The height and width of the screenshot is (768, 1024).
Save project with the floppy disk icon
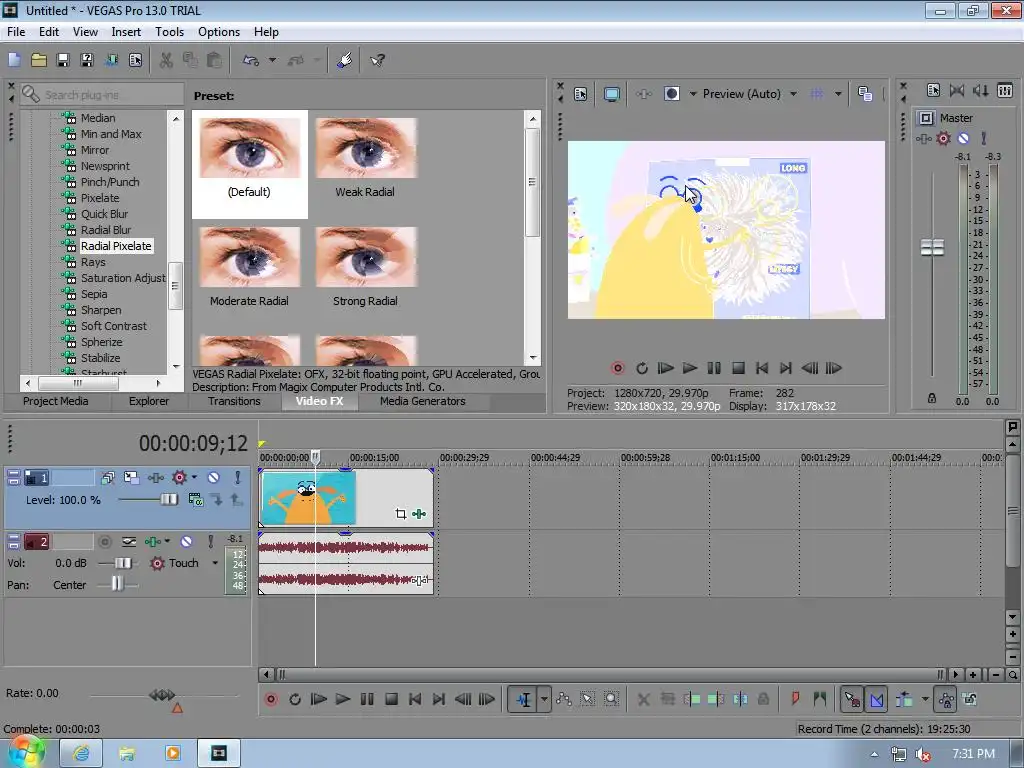63,60
